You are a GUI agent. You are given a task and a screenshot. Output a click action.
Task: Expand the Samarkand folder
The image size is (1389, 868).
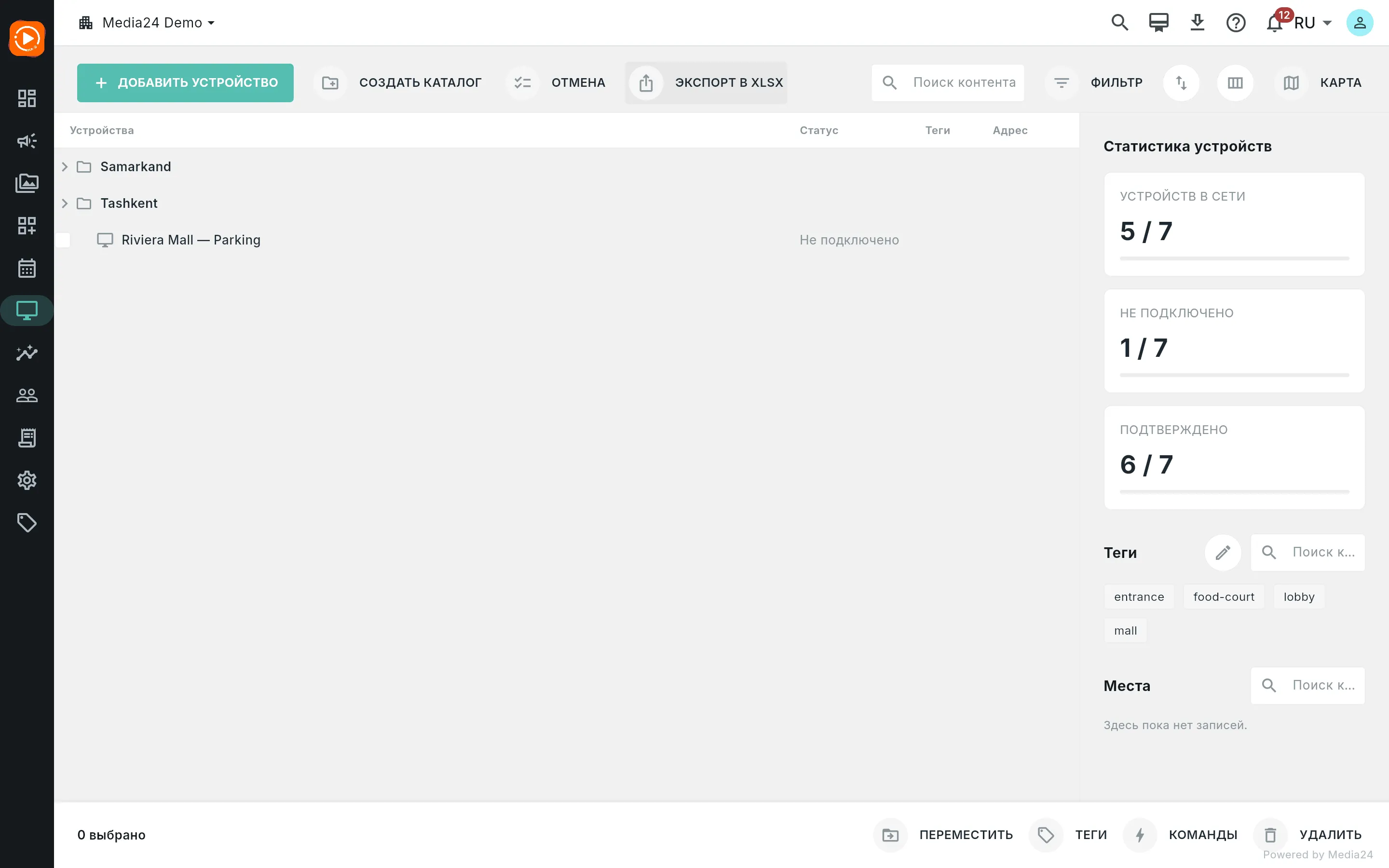tap(65, 166)
